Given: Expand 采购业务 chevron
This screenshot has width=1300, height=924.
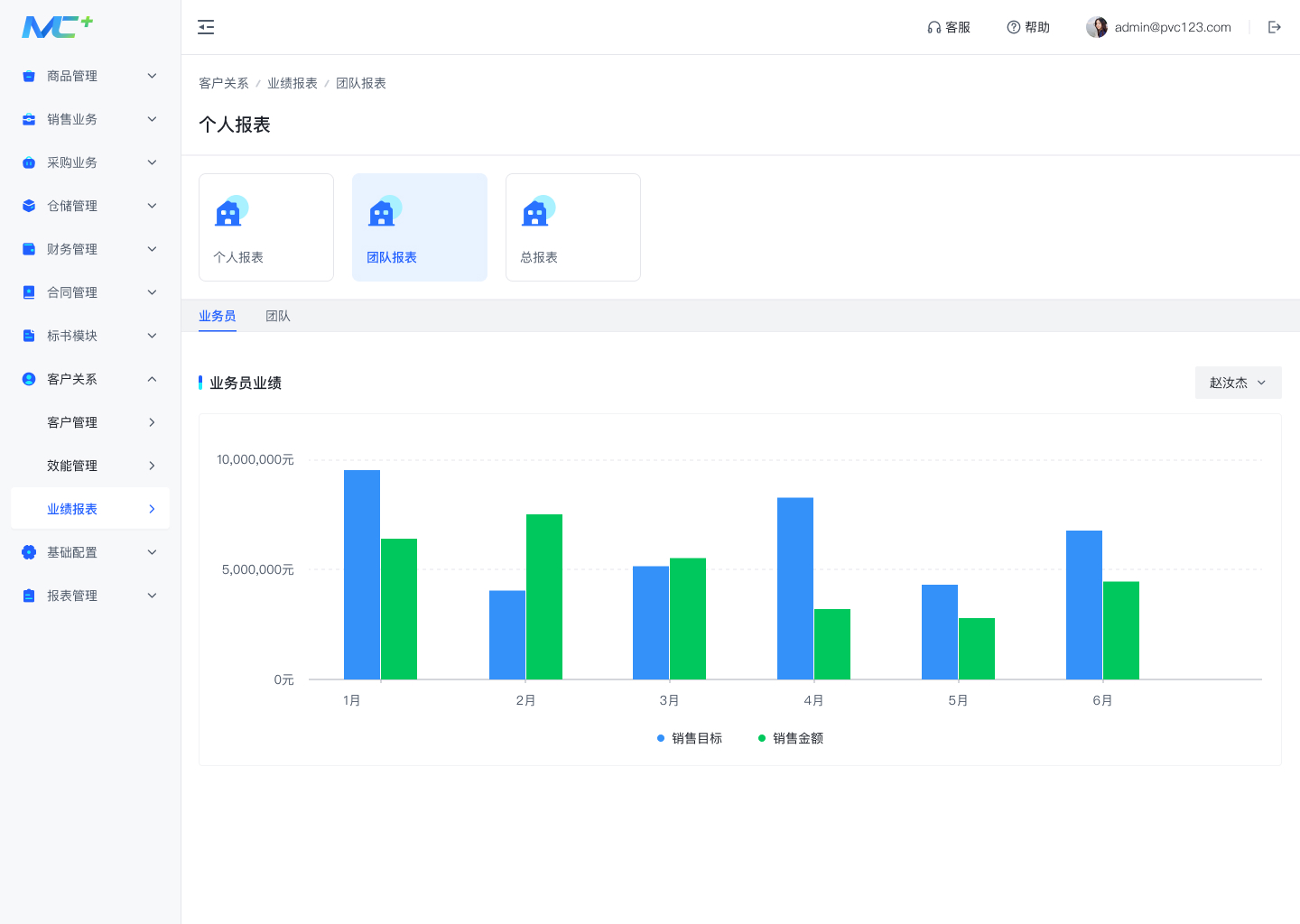Looking at the screenshot, I should point(152,162).
